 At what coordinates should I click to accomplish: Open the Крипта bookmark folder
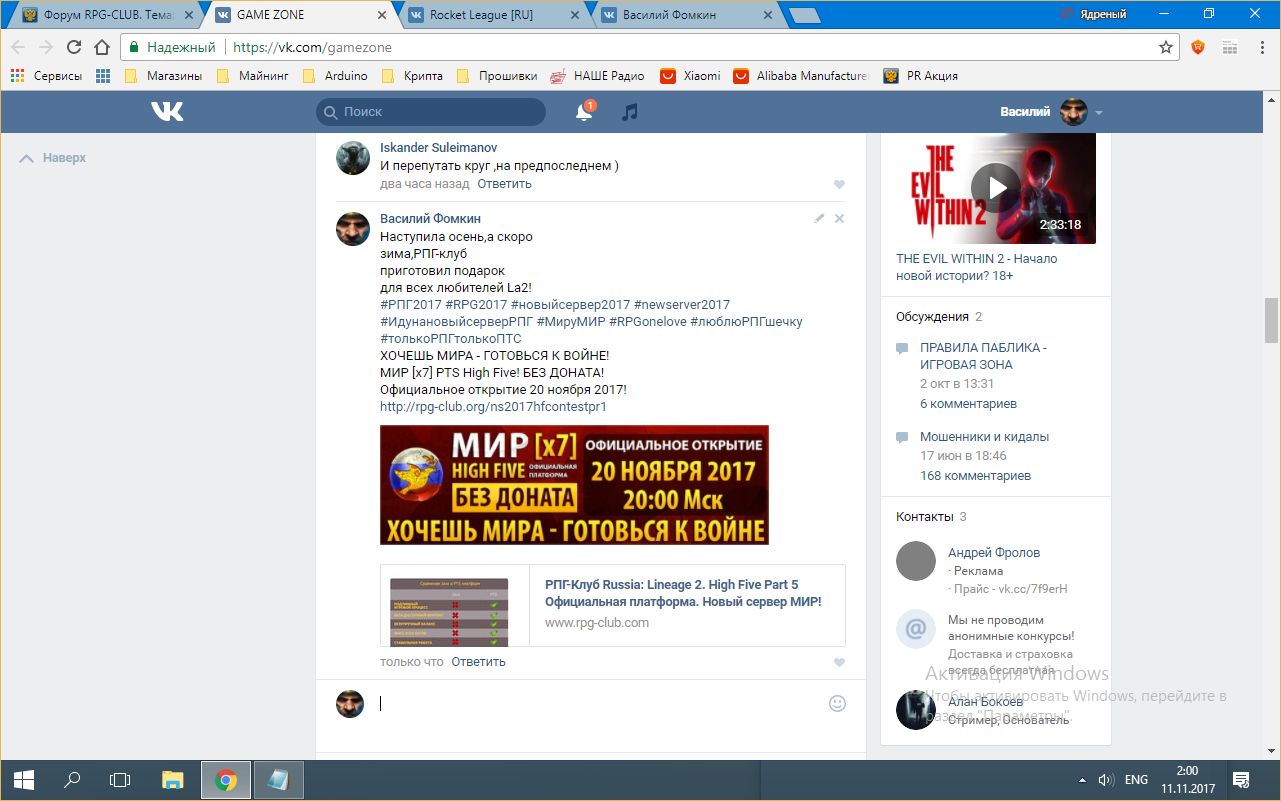(x=412, y=76)
